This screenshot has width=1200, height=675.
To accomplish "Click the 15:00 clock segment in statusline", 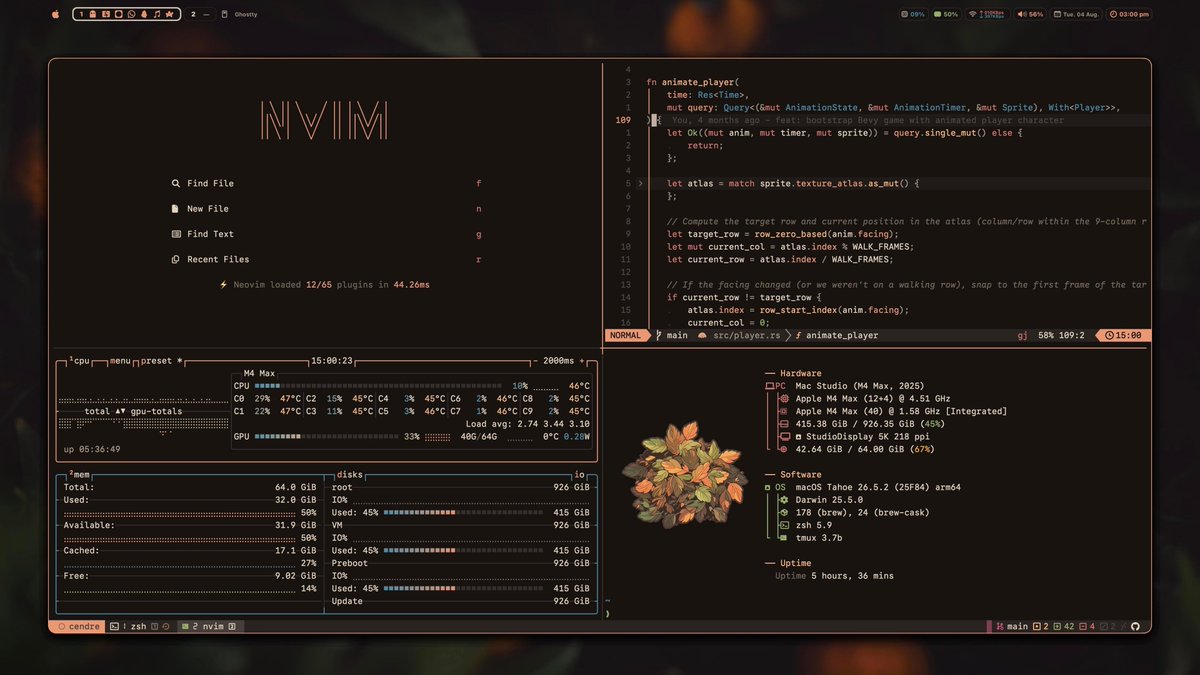I will tap(1123, 335).
